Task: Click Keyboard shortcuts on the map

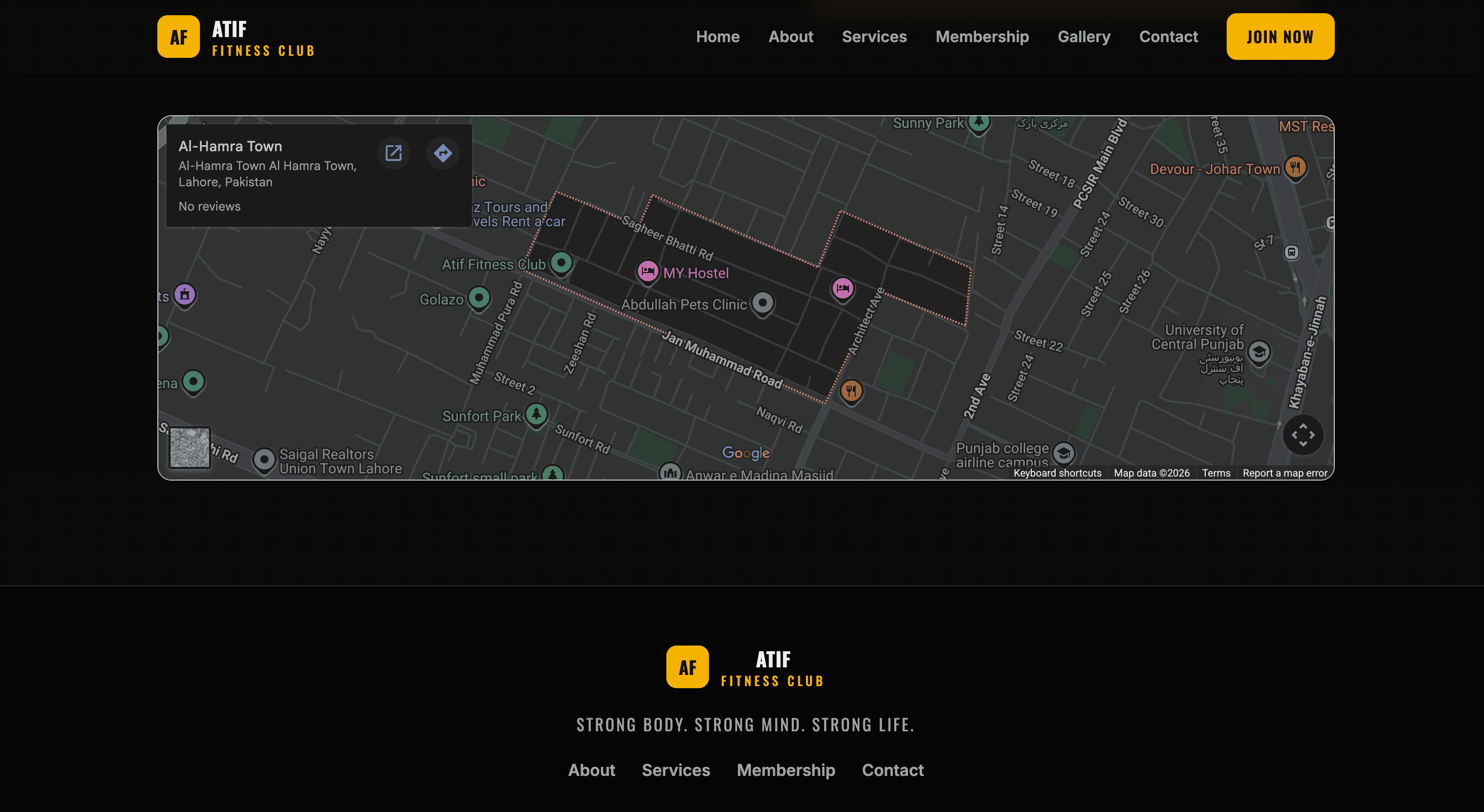Action: [1057, 473]
